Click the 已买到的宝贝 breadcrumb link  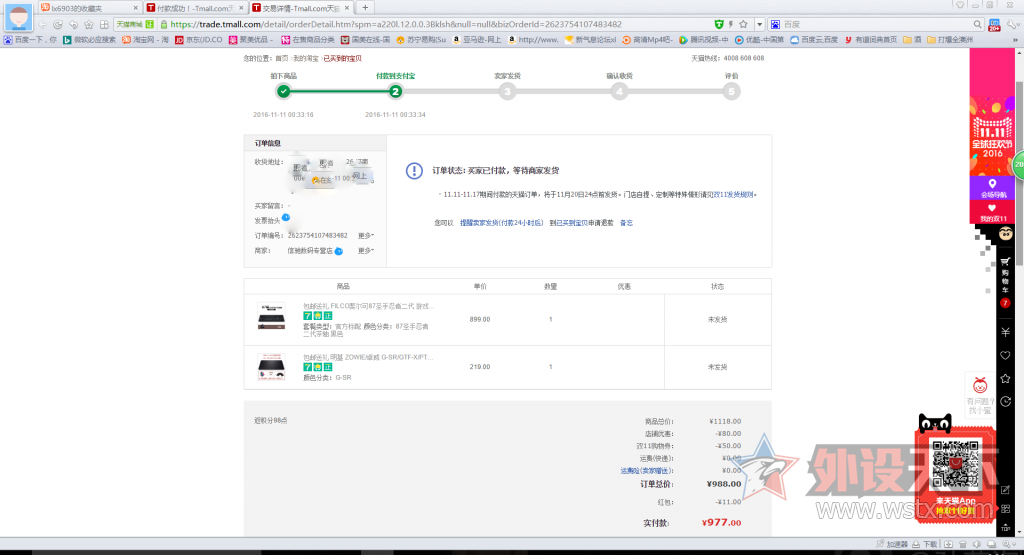(343, 58)
